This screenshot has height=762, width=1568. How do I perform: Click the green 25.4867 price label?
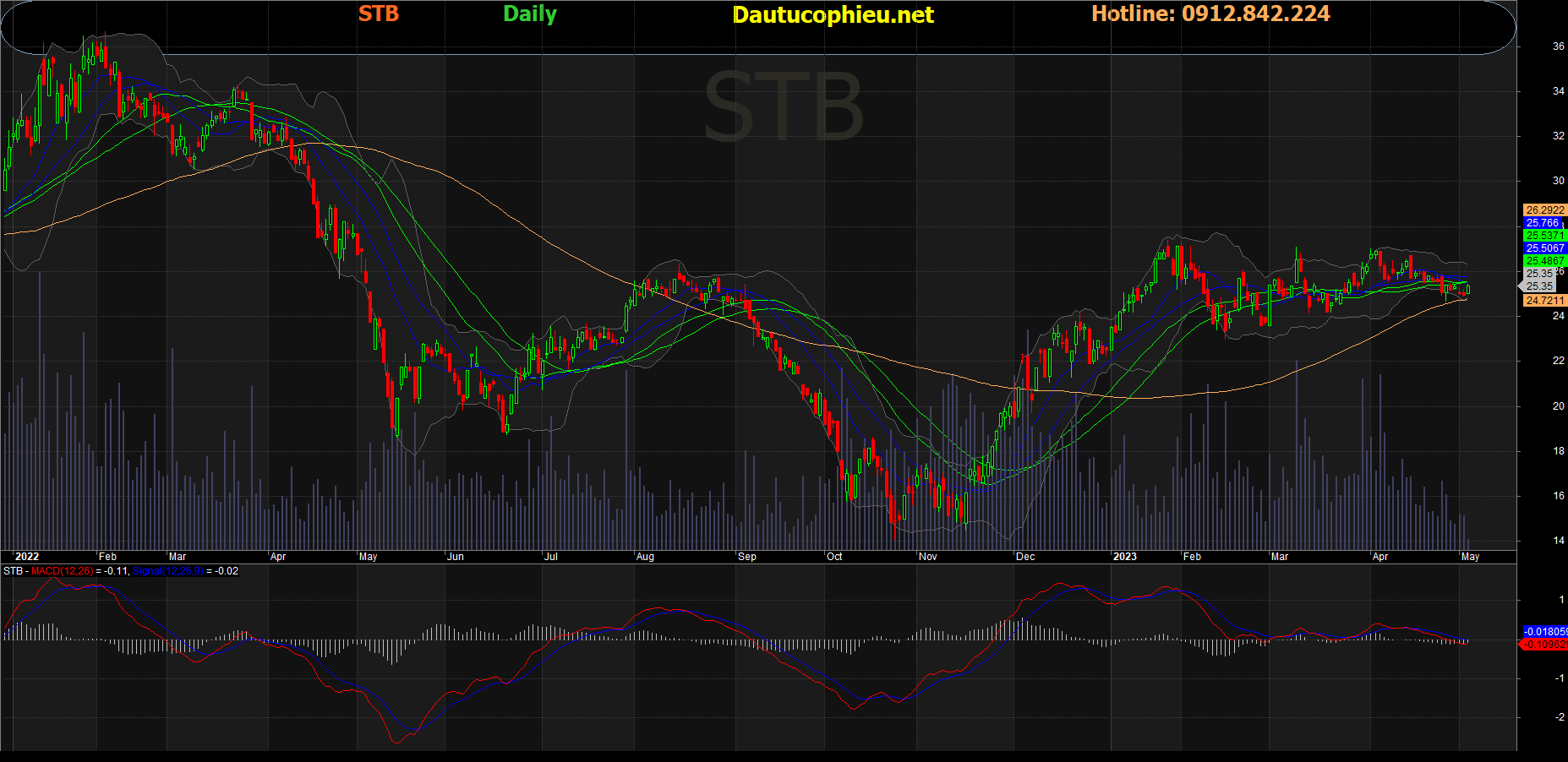[1544, 261]
